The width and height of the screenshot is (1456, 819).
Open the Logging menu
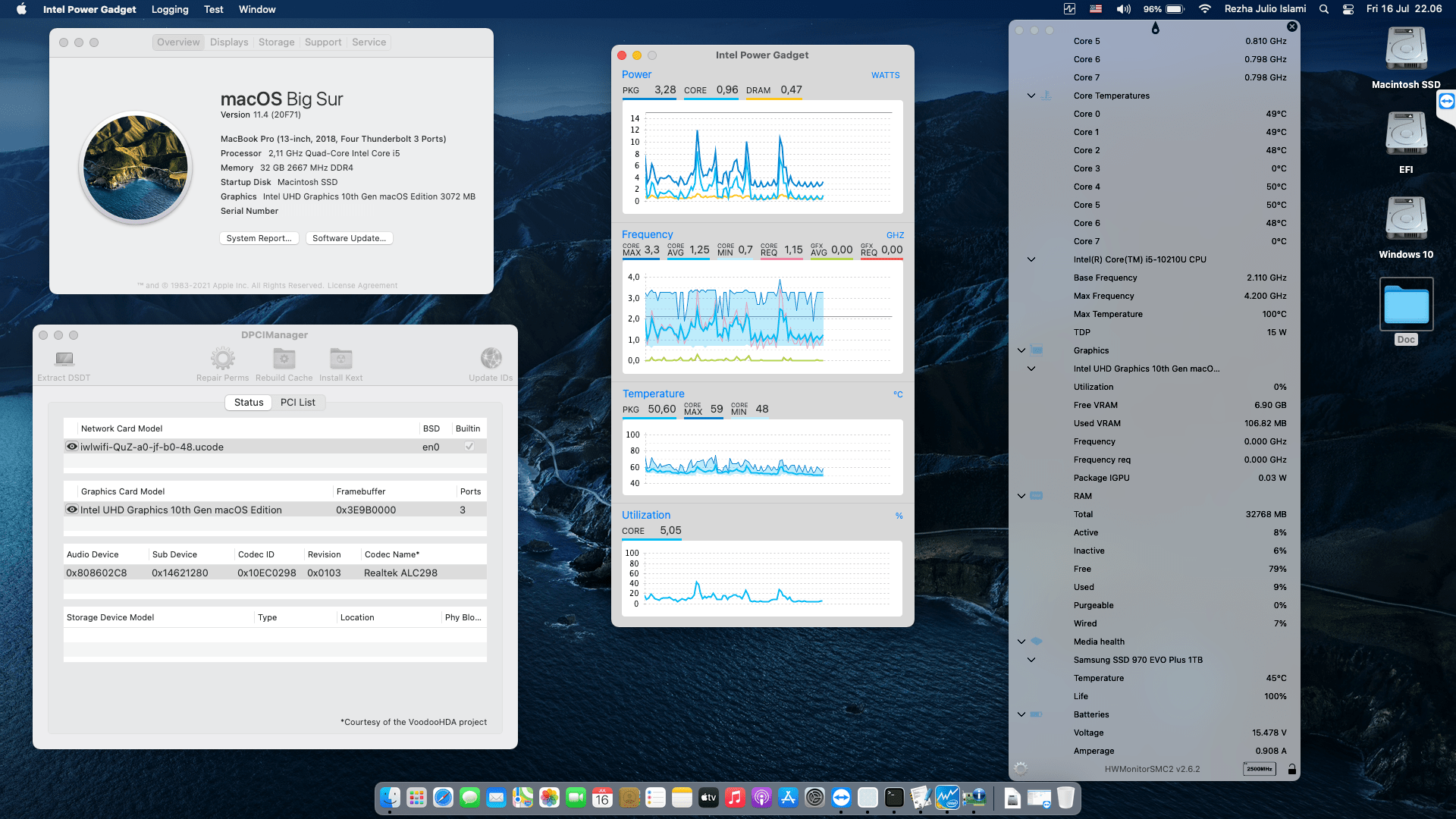coord(170,9)
